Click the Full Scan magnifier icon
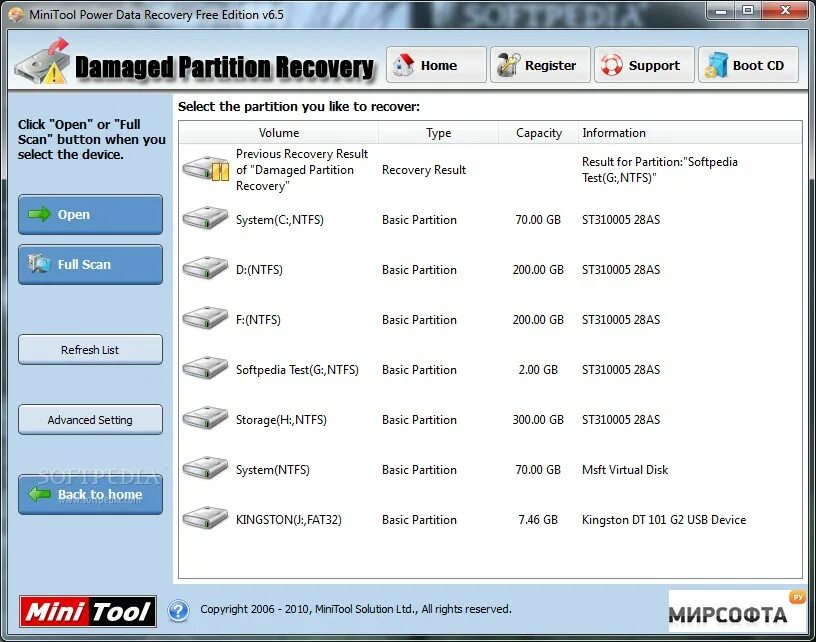The height and width of the screenshot is (642, 816). 40,264
